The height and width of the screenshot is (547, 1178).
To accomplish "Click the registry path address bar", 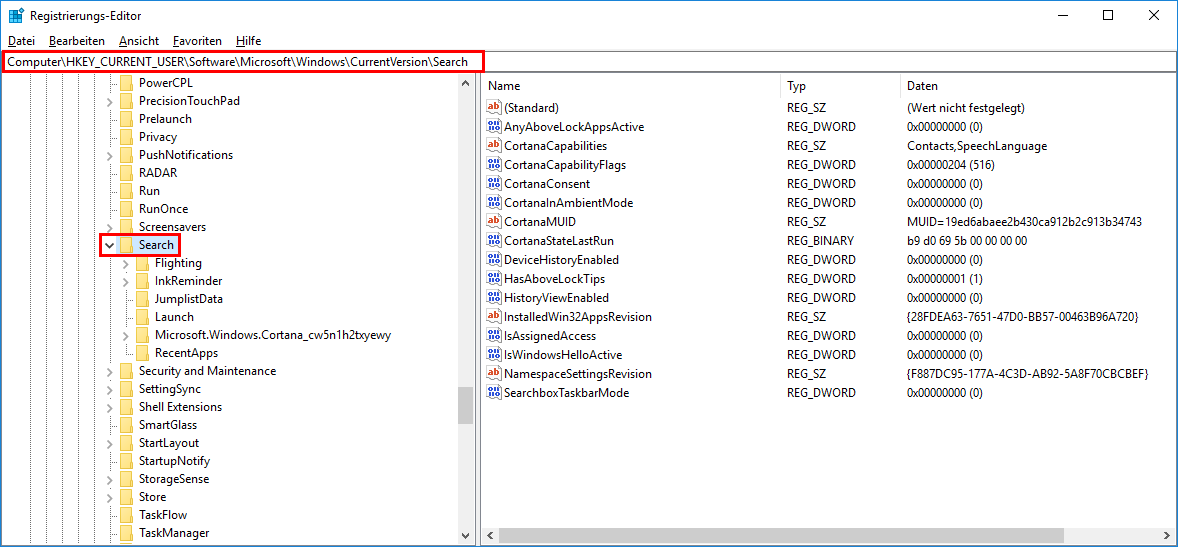I will (x=589, y=62).
